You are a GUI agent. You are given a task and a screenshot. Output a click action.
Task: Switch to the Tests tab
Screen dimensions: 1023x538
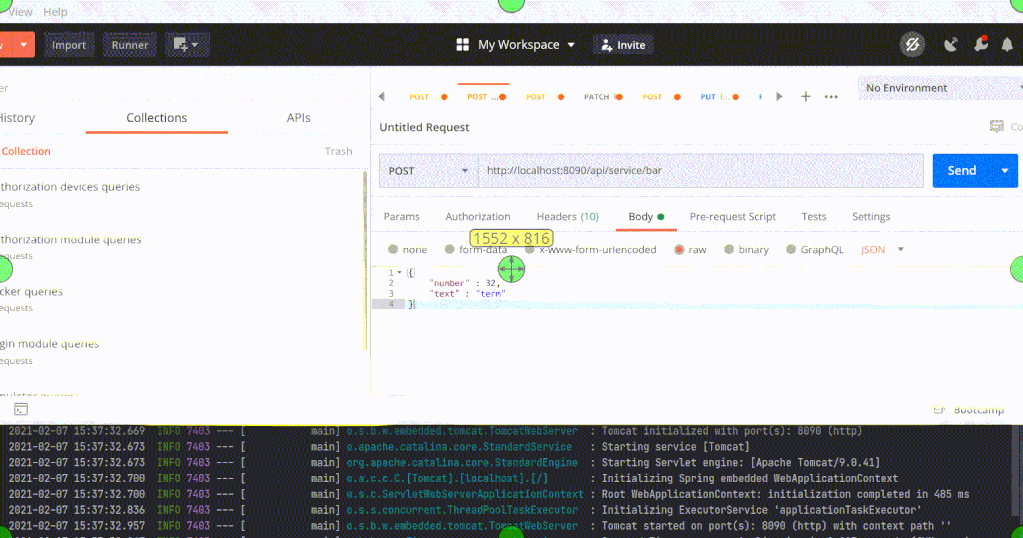tap(814, 217)
